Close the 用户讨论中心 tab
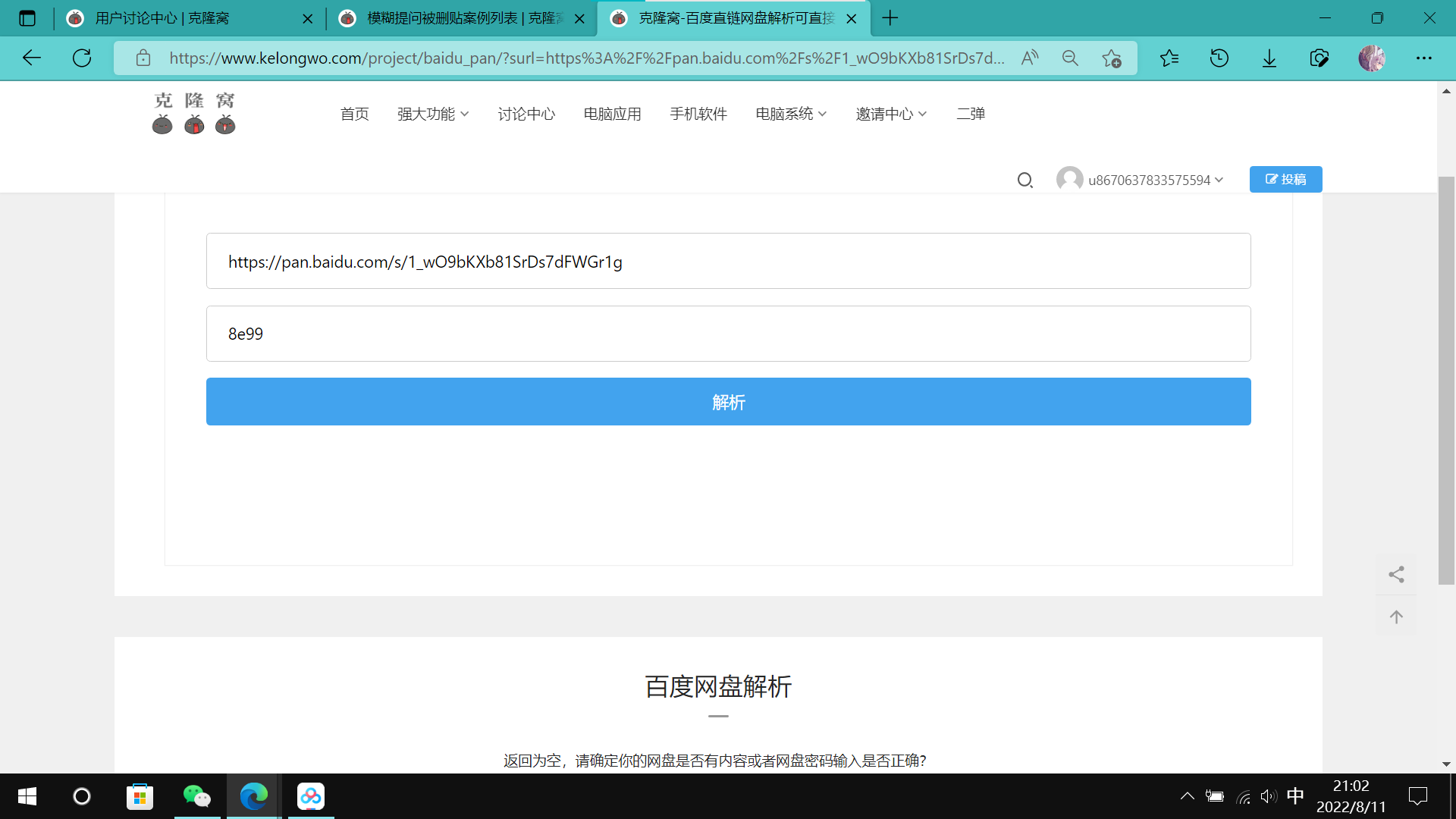The width and height of the screenshot is (1456, 819). [x=307, y=19]
